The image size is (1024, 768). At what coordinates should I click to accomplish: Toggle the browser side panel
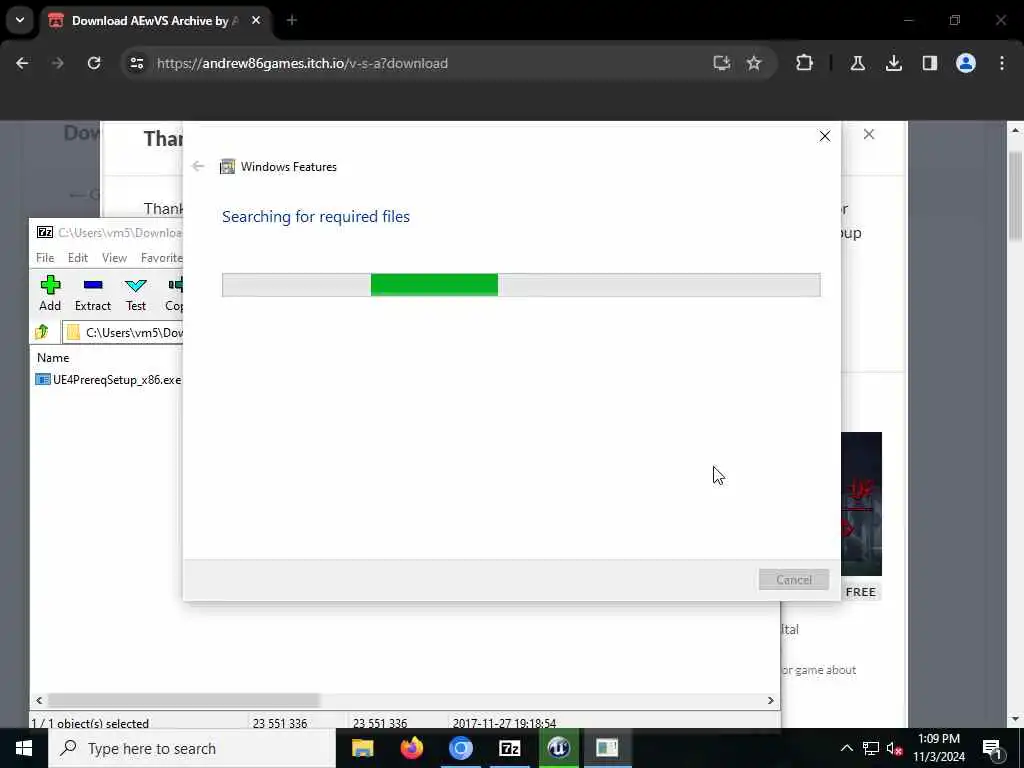pos(929,63)
